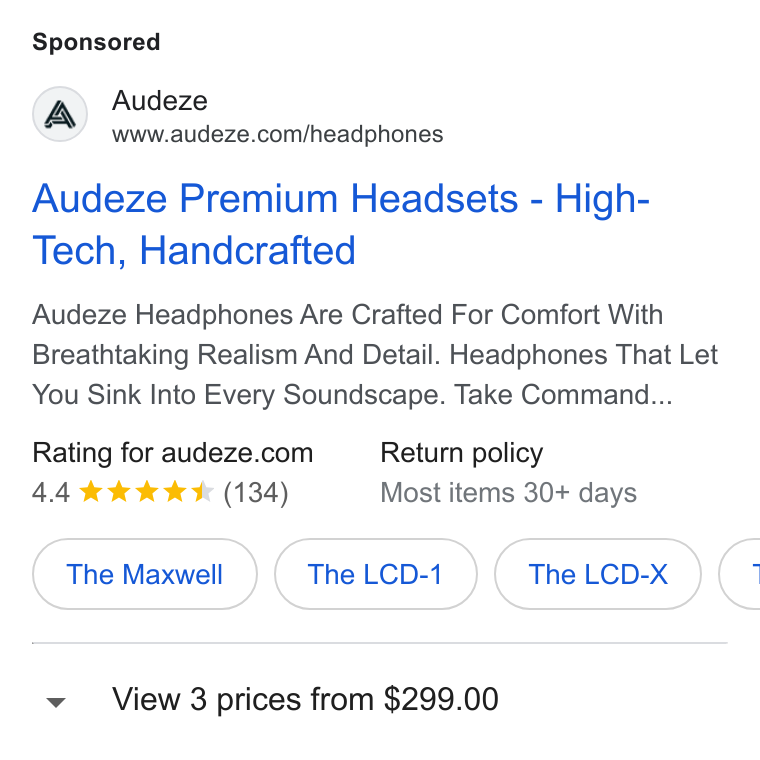Open the View 3 prices from $299.00 row

(x=380, y=700)
